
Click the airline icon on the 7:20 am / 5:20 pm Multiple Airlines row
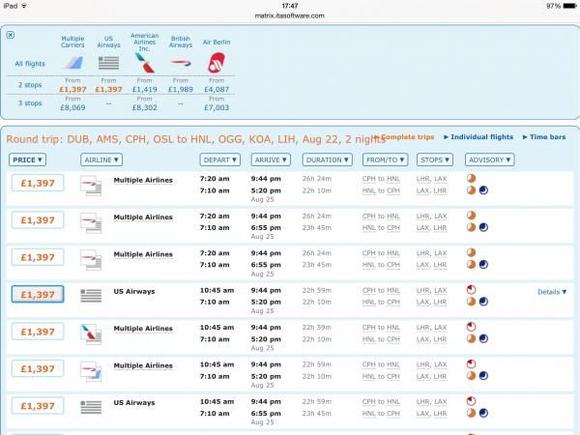91,185
